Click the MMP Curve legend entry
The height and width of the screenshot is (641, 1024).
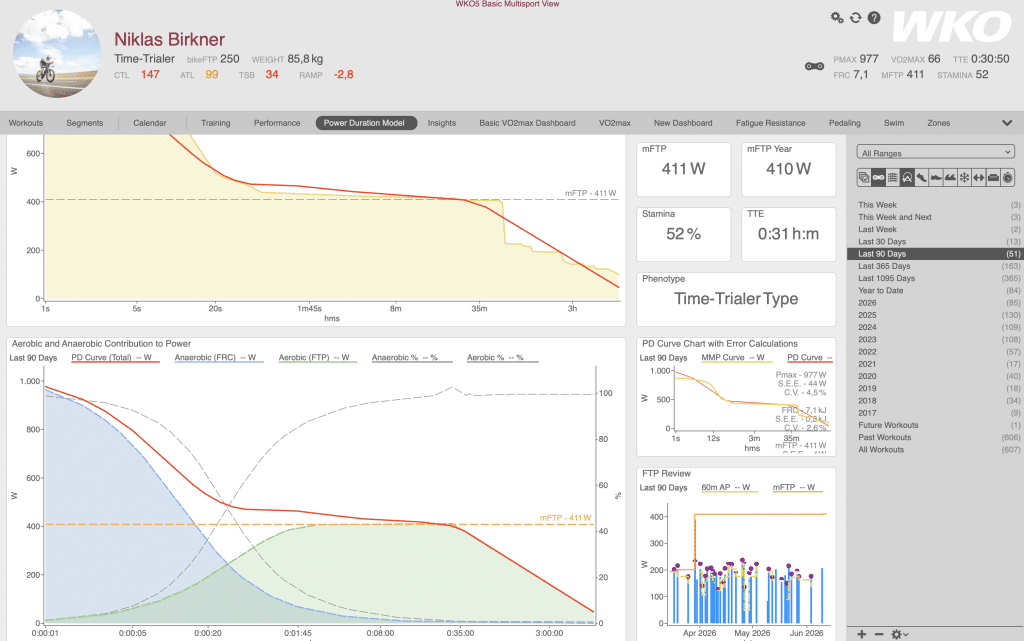coord(735,358)
